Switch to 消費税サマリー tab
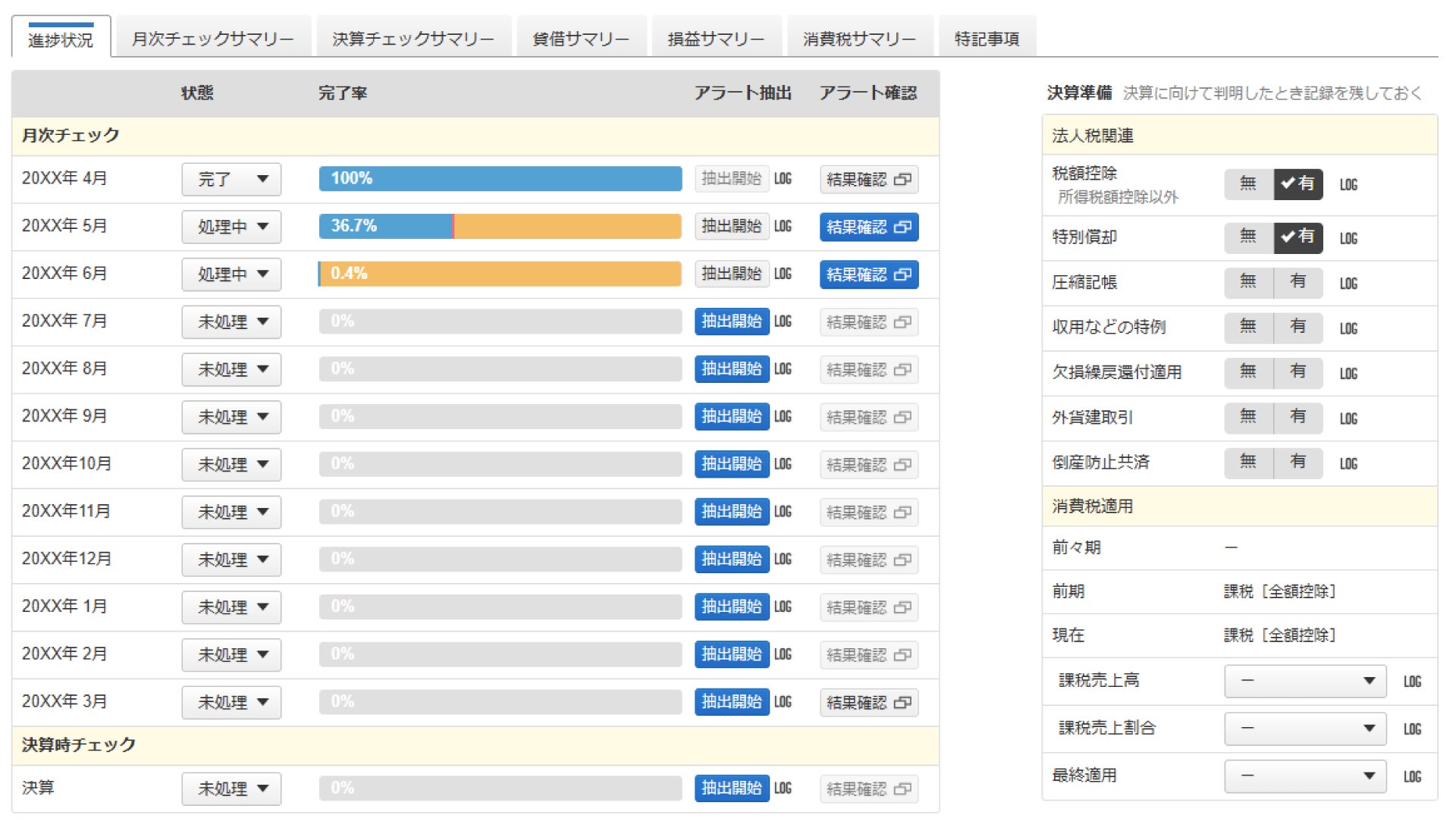Screen dimensions: 1456x834 click(x=859, y=38)
